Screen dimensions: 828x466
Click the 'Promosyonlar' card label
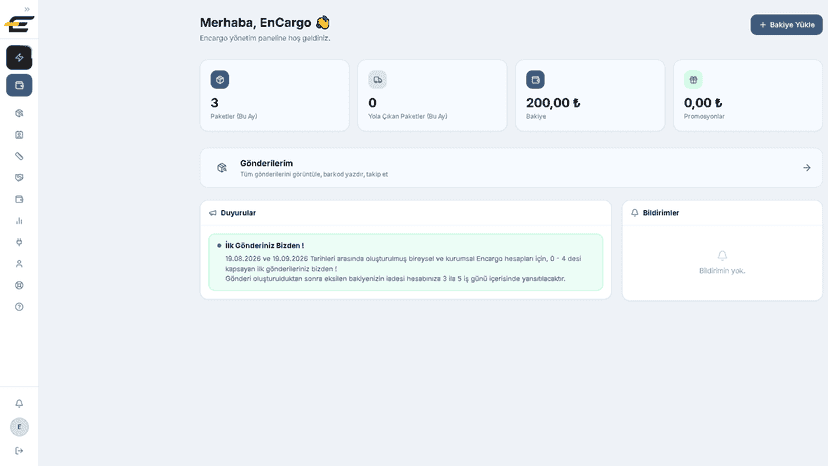704,116
